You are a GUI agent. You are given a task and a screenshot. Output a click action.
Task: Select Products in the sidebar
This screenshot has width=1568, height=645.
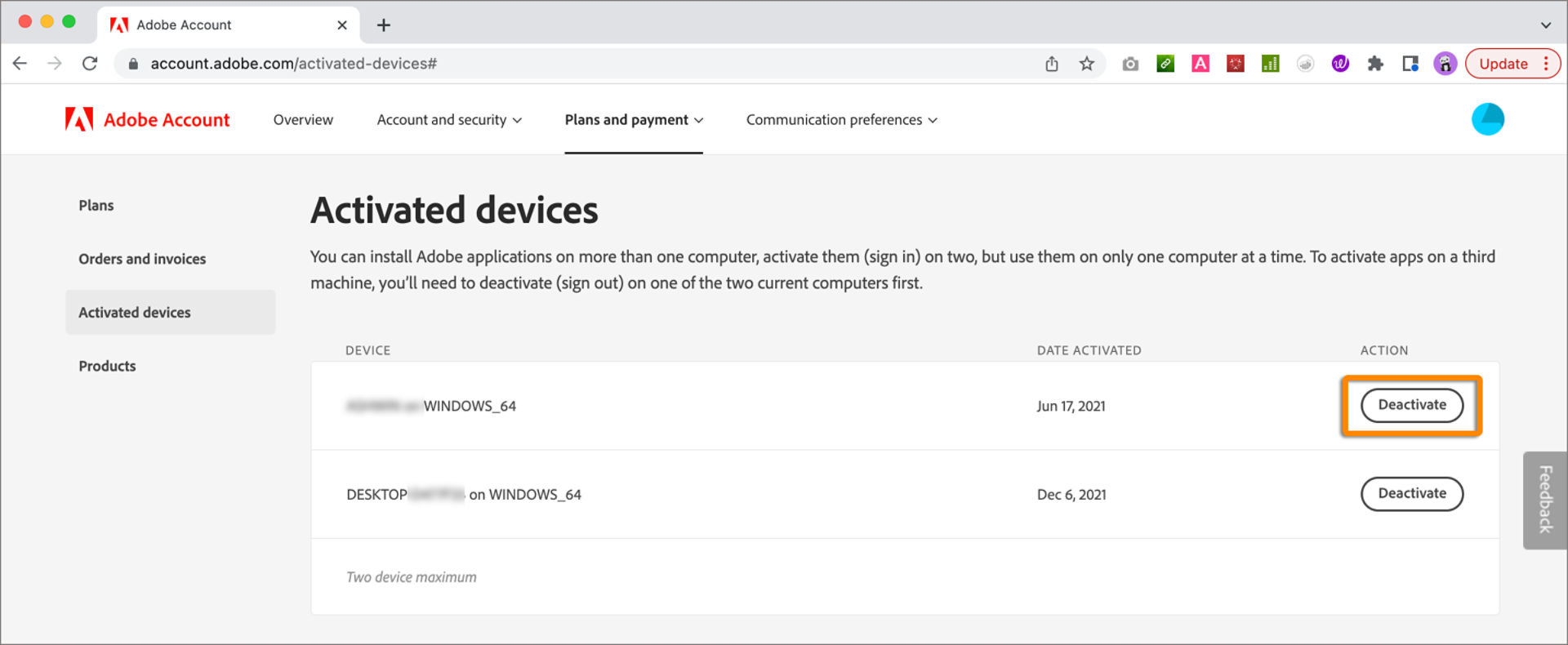[x=107, y=366]
